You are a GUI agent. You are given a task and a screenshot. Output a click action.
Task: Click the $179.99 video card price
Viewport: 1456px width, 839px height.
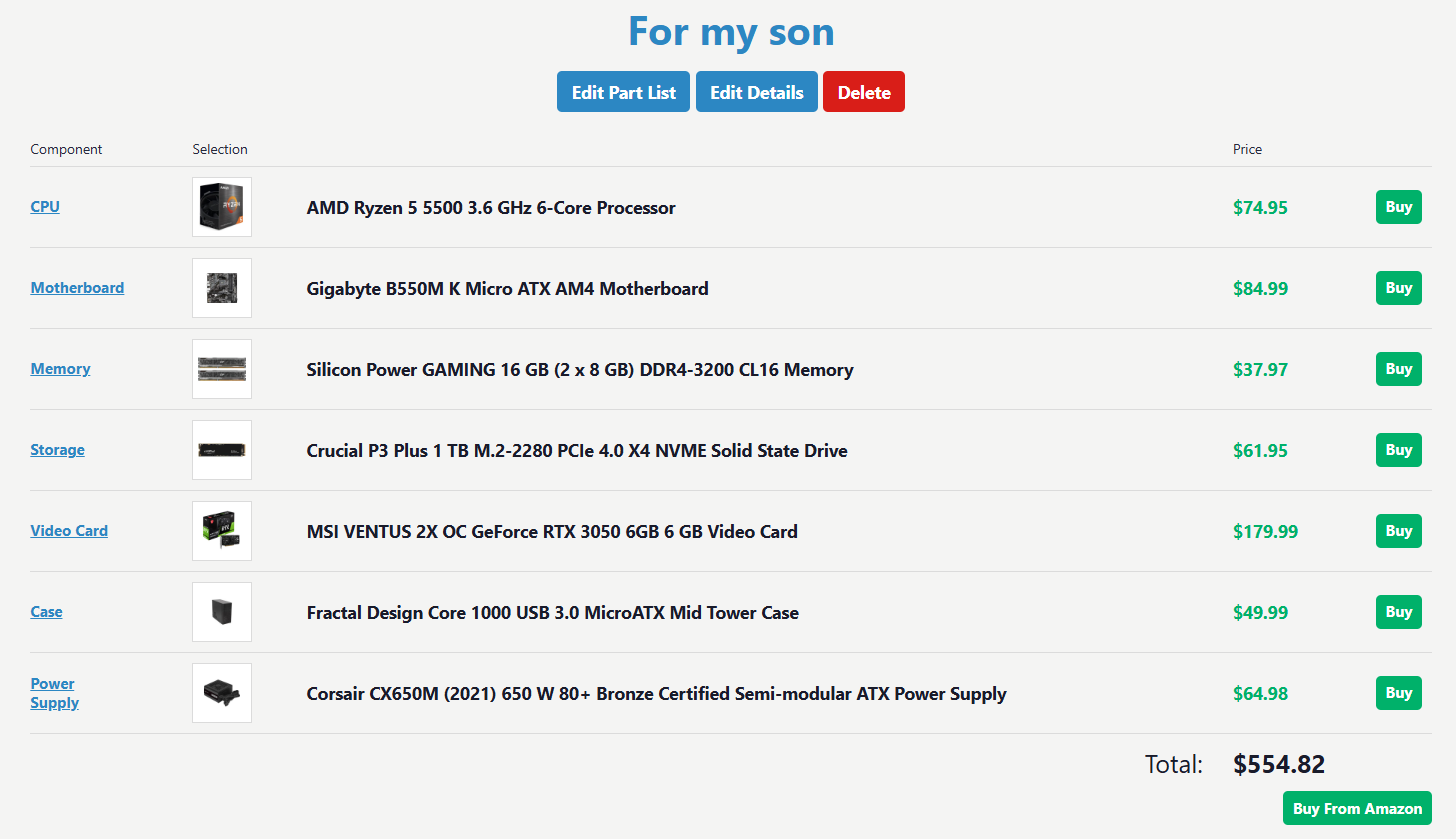click(x=1265, y=532)
